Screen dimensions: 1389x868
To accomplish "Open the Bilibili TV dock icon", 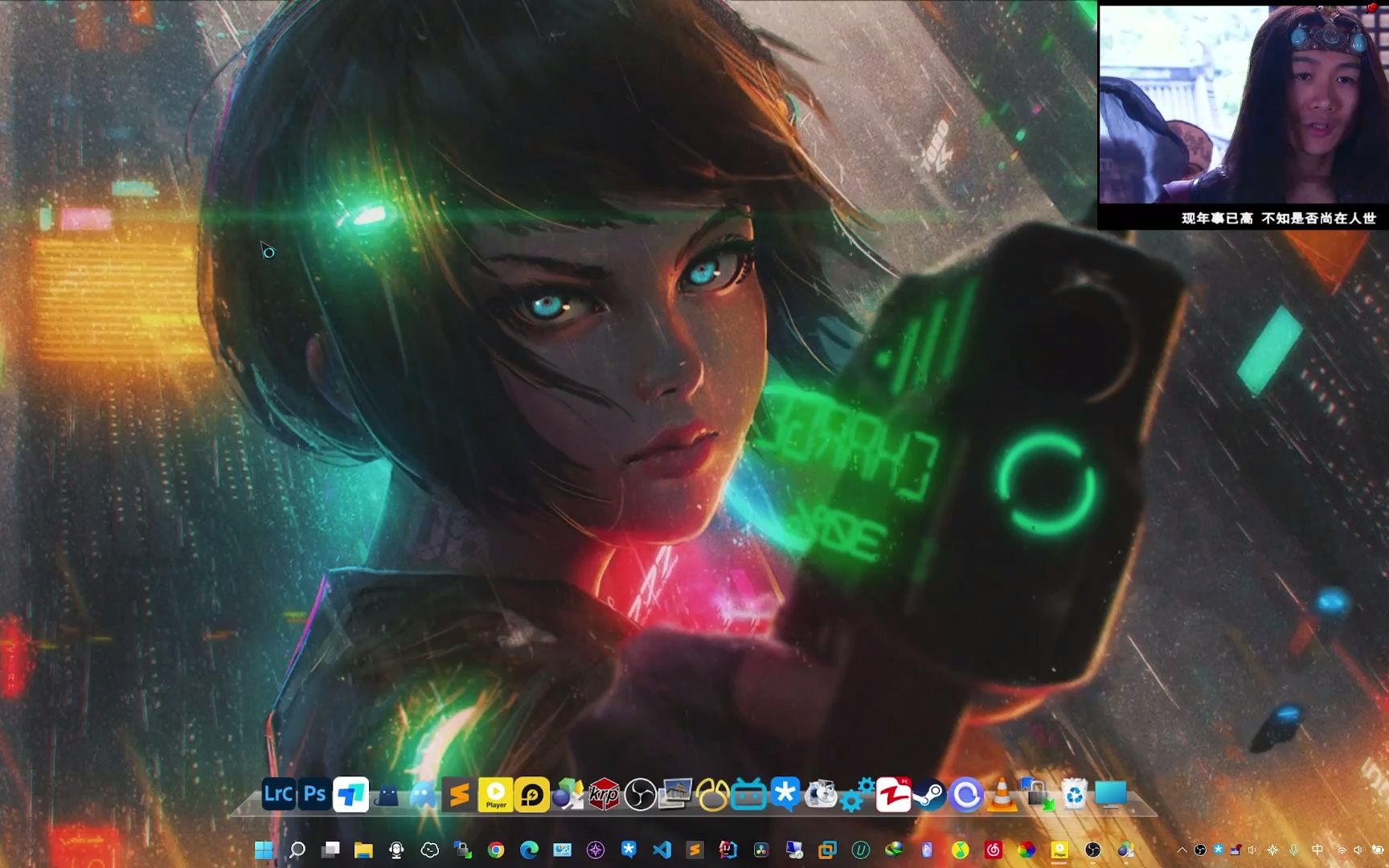I will 748,795.
